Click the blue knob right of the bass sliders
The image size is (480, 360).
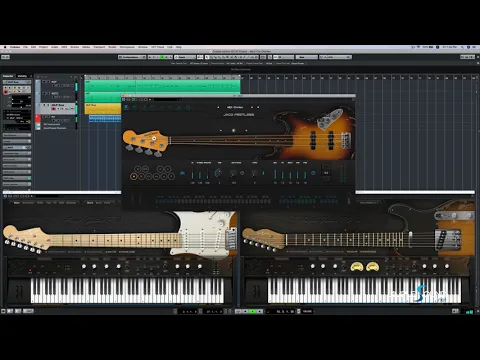tap(313, 173)
